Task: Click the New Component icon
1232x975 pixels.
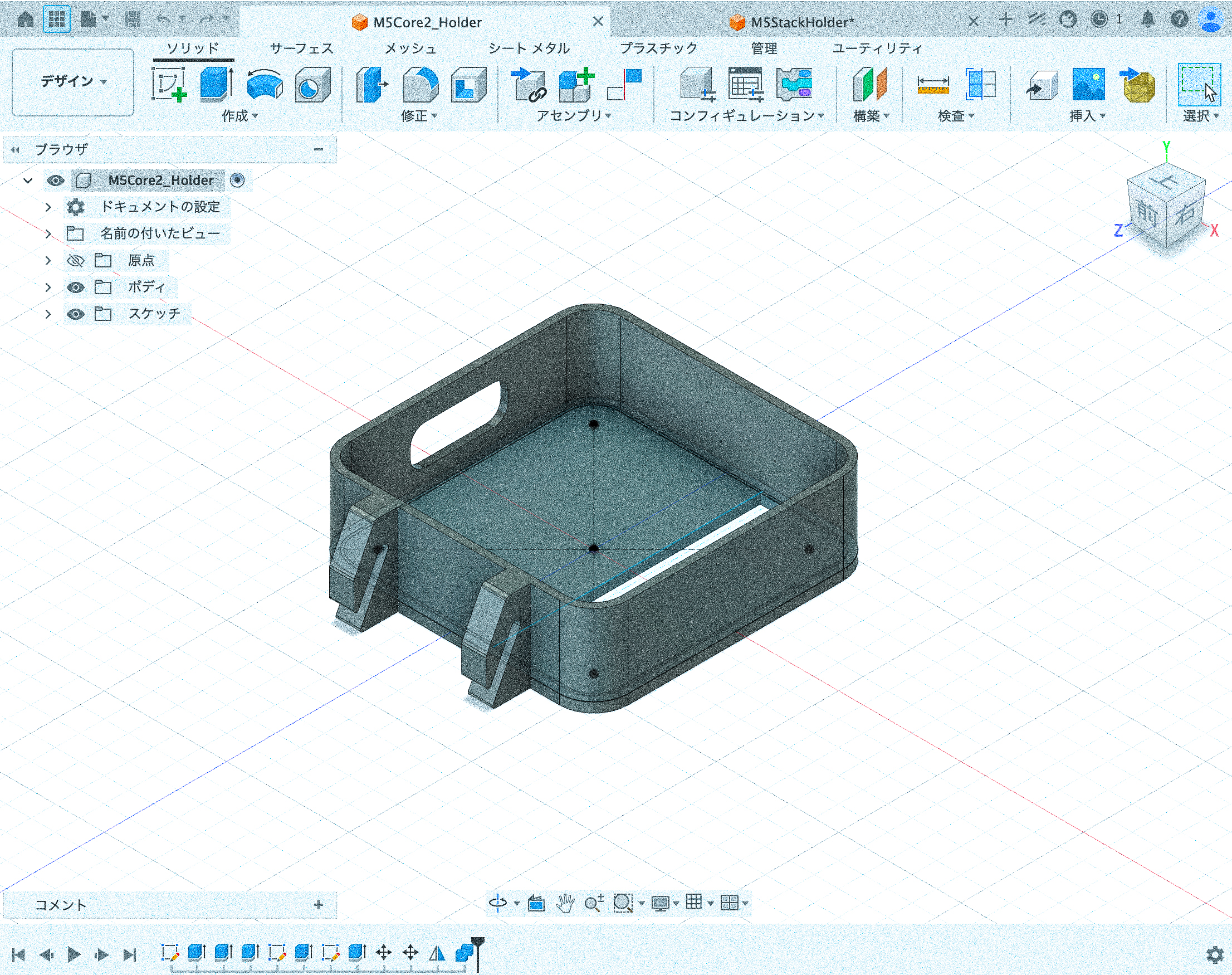Action: 576,85
